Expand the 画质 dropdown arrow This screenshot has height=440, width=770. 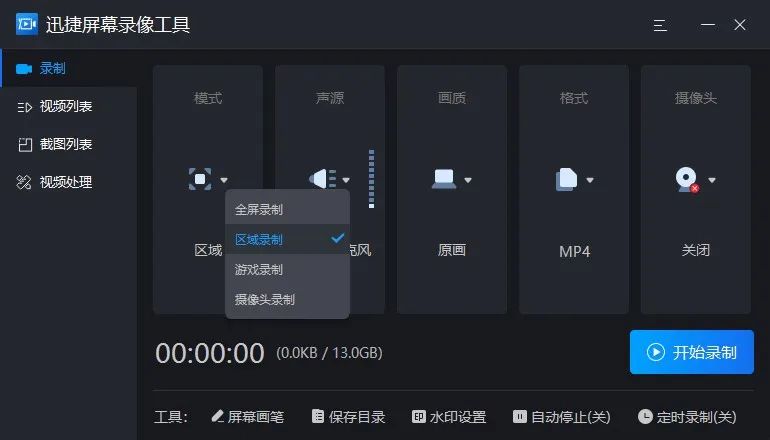tap(468, 180)
